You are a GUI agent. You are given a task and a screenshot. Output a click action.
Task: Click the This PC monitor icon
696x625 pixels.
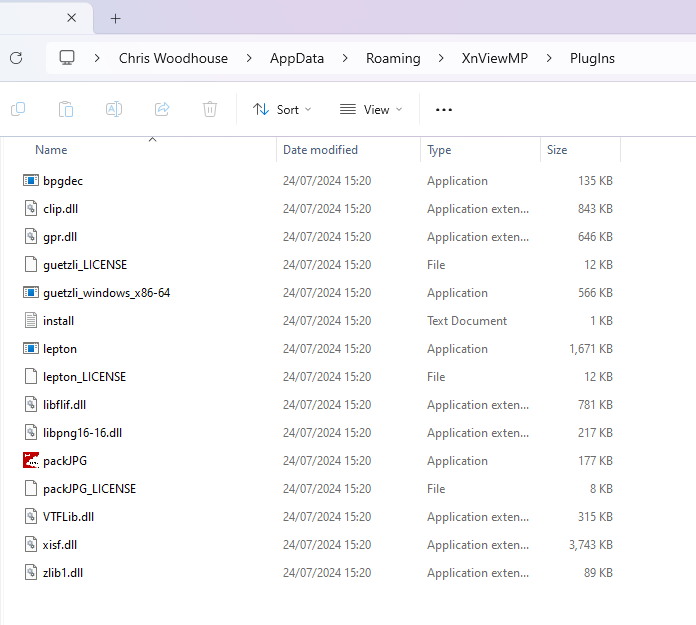(67, 58)
